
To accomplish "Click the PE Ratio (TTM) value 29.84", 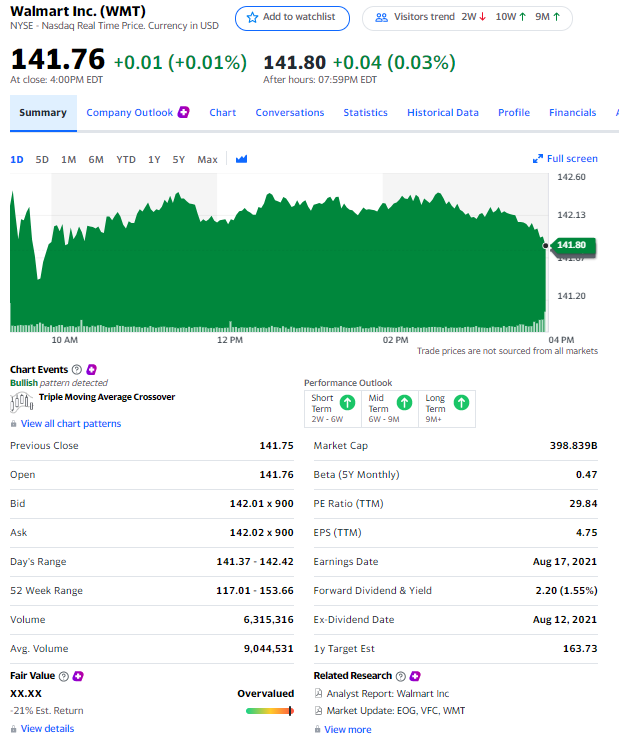I will [x=583, y=504].
